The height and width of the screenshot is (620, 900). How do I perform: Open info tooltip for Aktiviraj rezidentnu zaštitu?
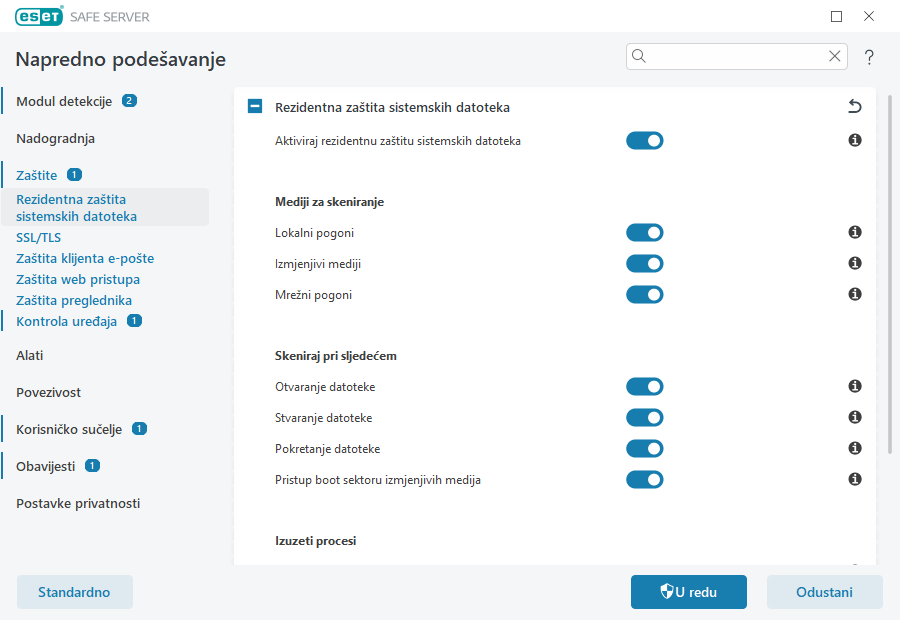(854, 140)
